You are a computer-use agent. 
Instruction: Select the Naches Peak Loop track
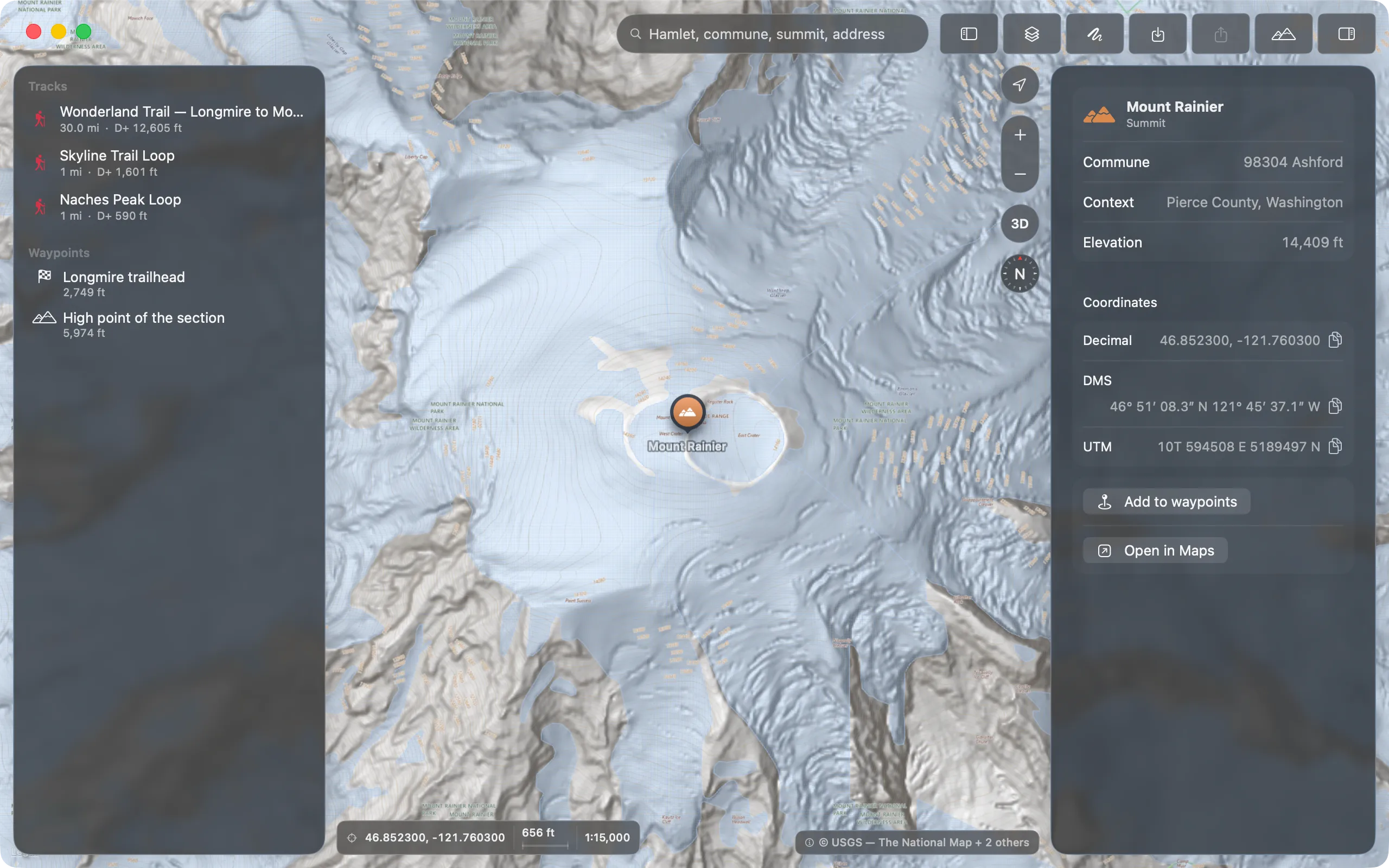pyautogui.click(x=169, y=207)
